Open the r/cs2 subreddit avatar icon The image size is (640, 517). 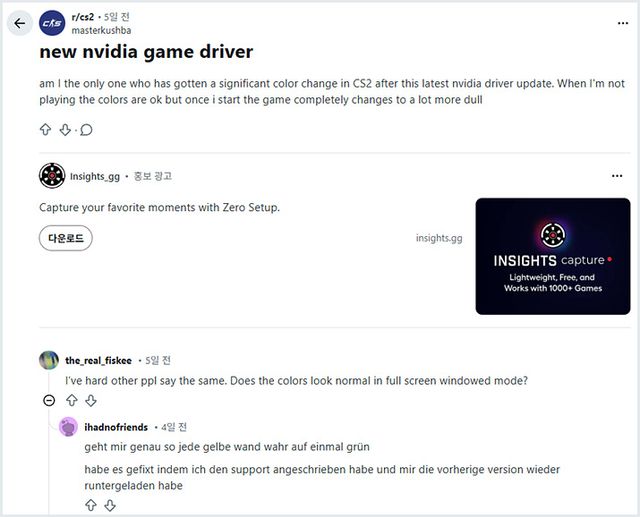(x=52, y=23)
